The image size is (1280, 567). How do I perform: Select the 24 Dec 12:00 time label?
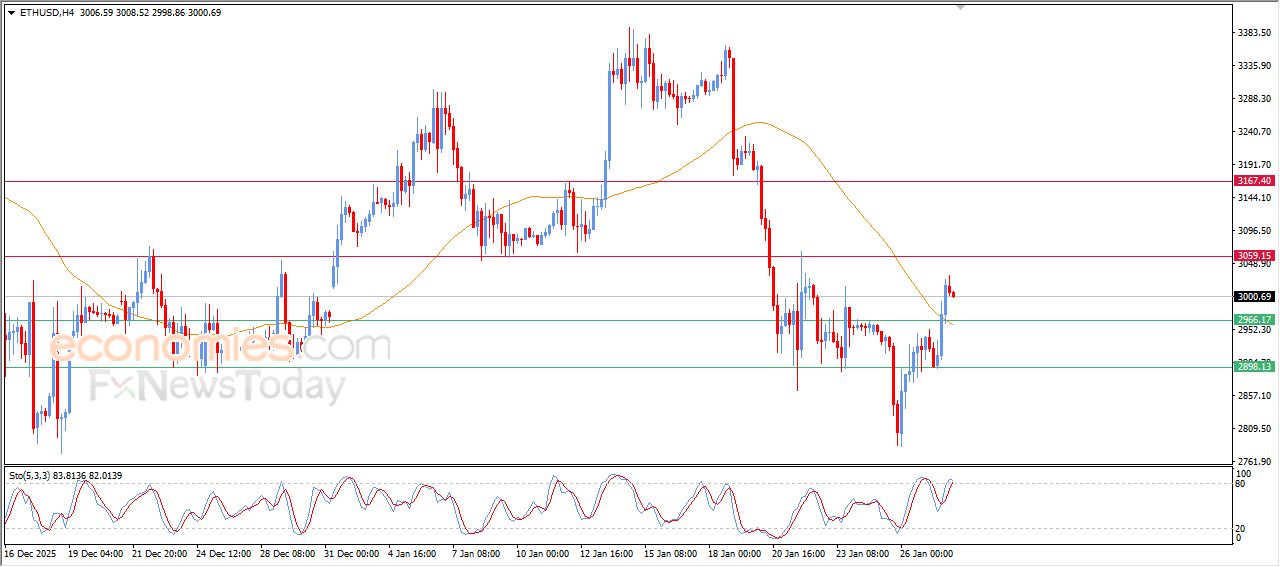[223, 553]
